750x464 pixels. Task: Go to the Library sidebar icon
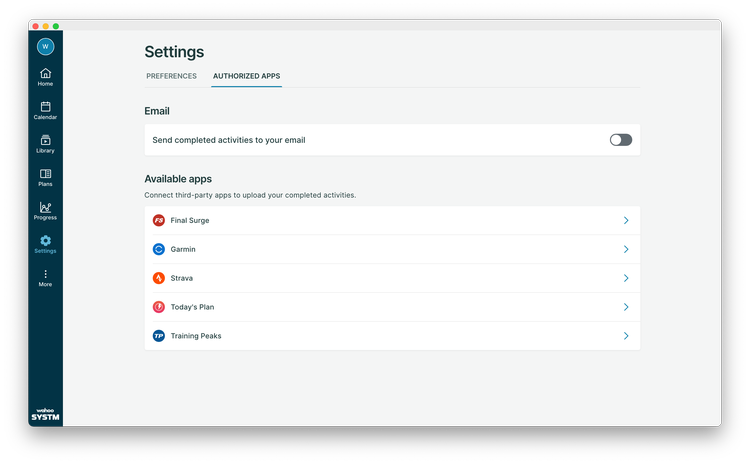tap(45, 144)
